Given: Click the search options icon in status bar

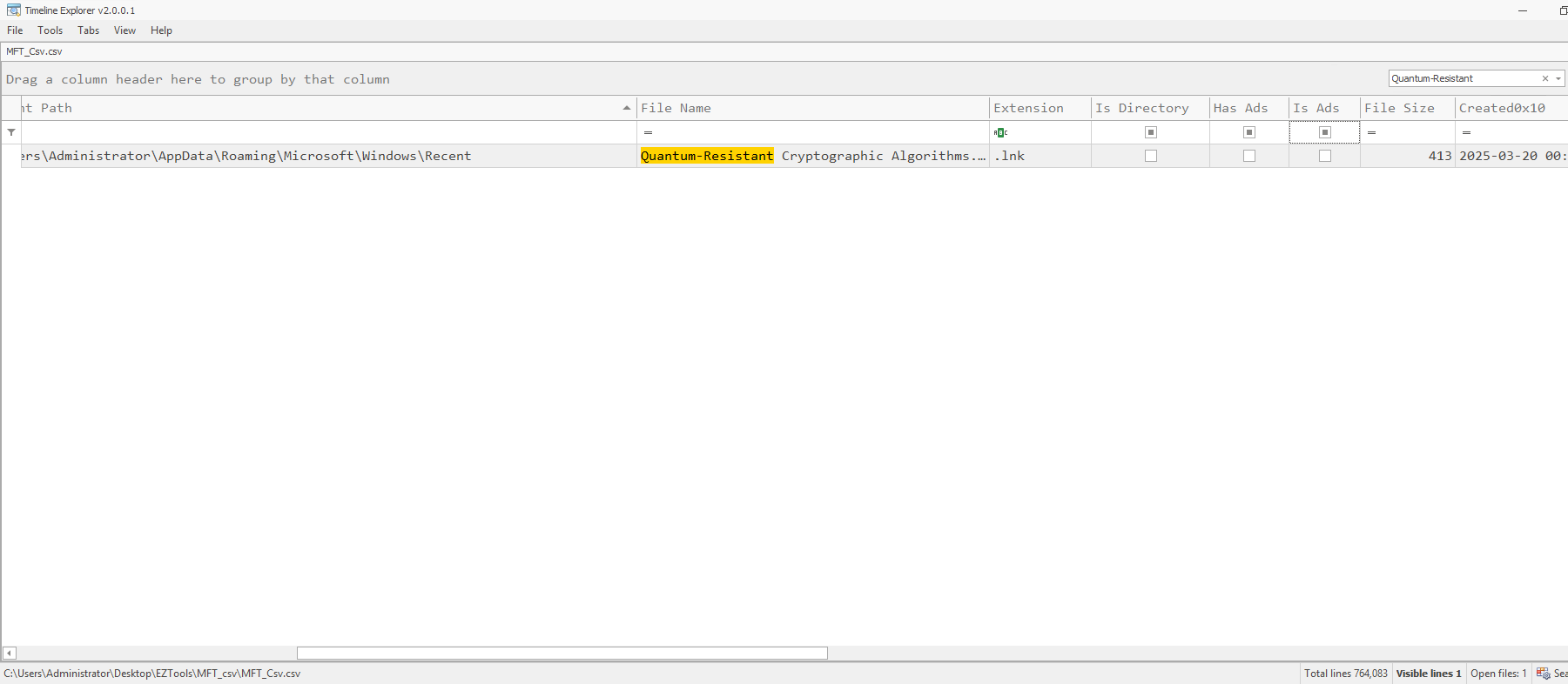Looking at the screenshot, I should pos(1543,674).
